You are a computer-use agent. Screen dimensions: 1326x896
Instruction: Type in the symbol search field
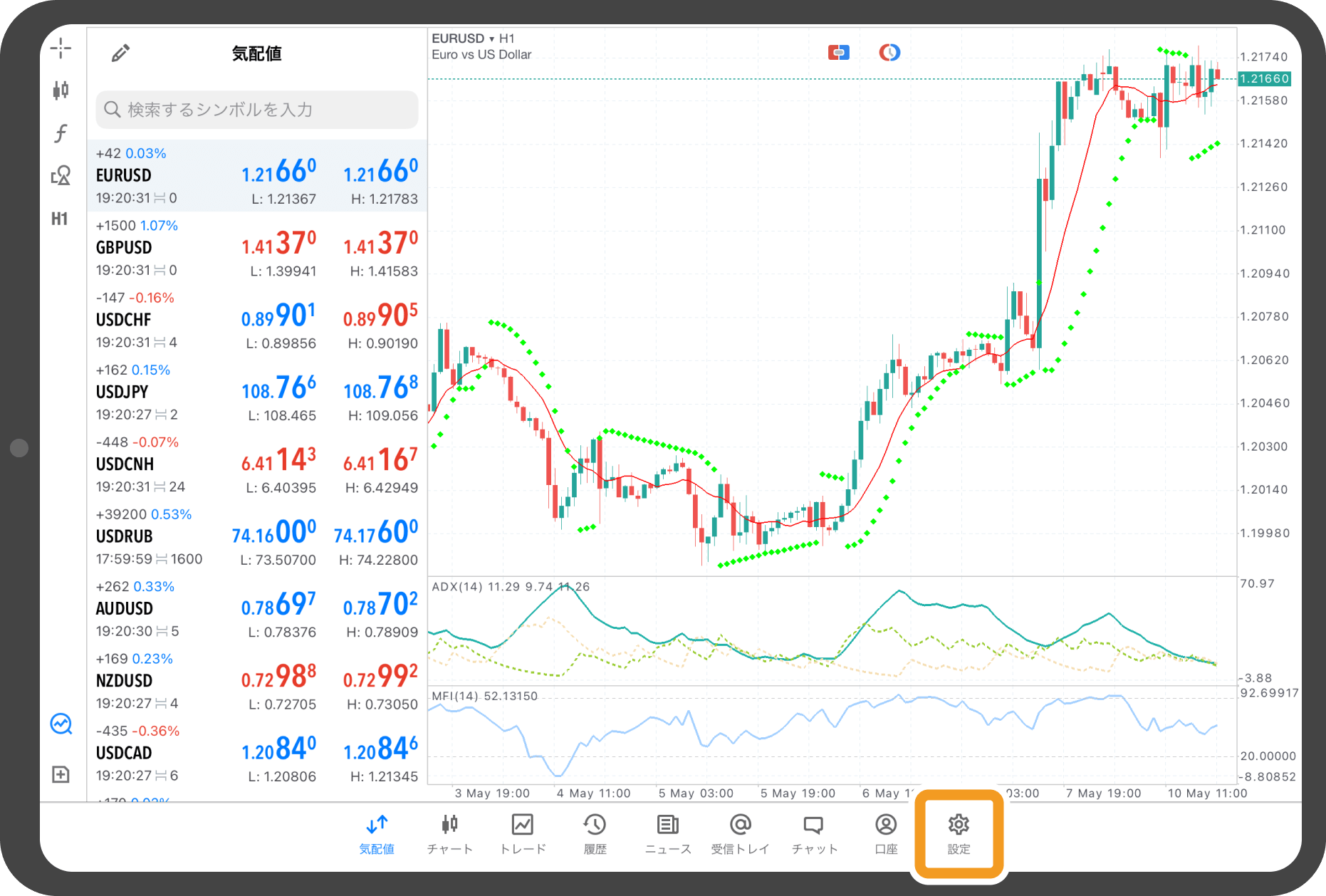coord(256,110)
